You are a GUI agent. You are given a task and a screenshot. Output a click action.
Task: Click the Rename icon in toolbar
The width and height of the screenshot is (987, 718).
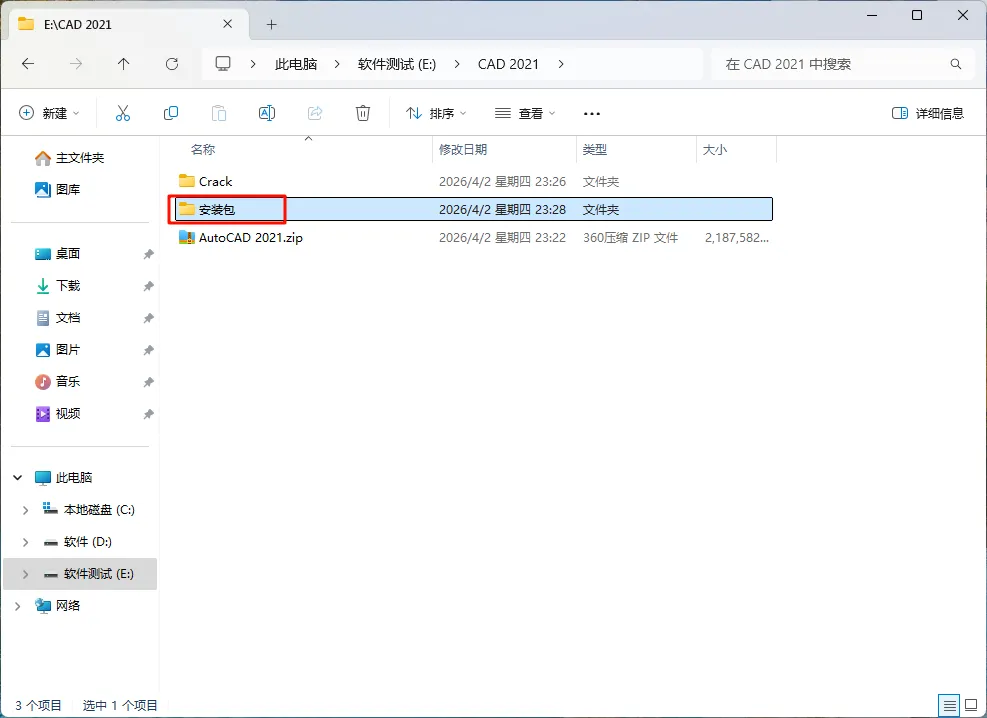[x=267, y=113]
